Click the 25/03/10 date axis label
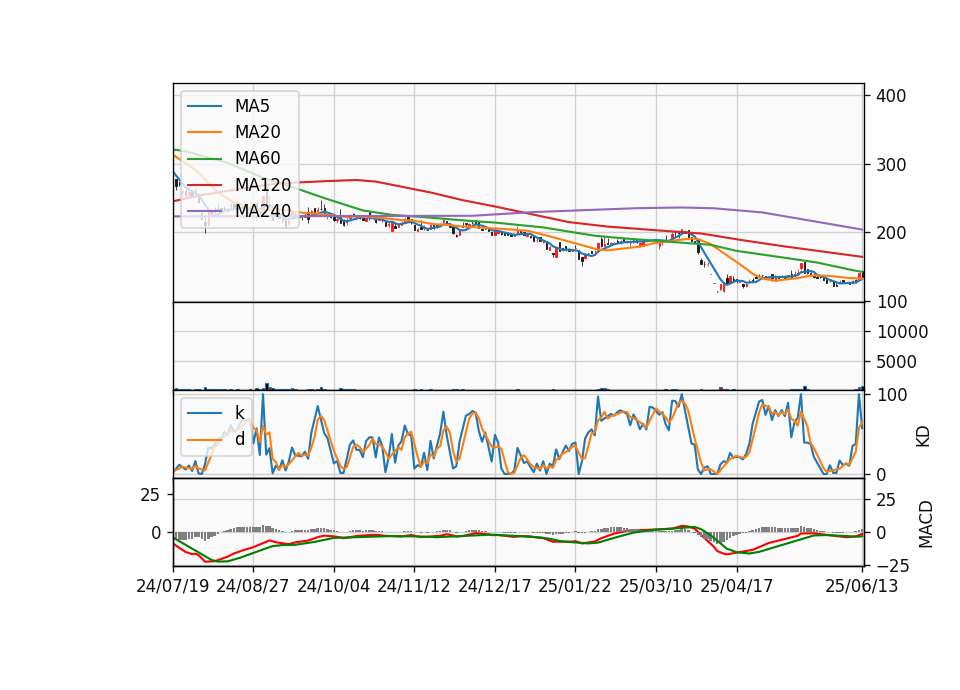The height and width of the screenshot is (690, 960). coord(656,586)
